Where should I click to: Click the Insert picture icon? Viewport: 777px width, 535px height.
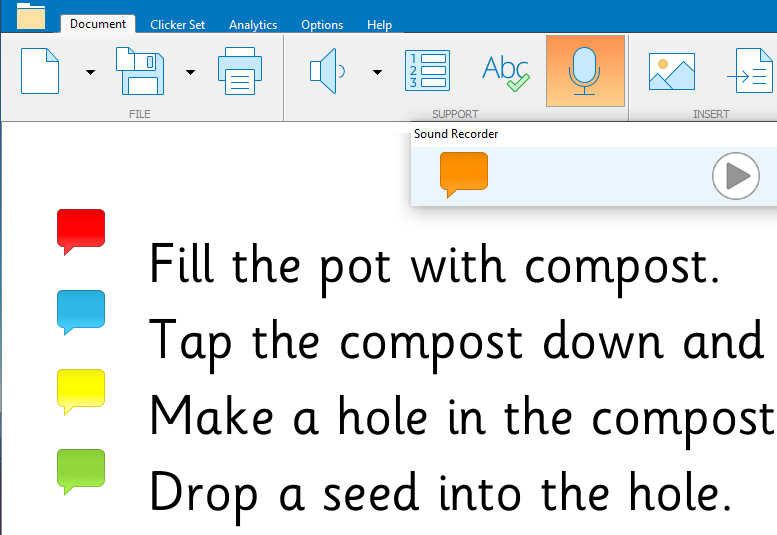(x=671, y=71)
